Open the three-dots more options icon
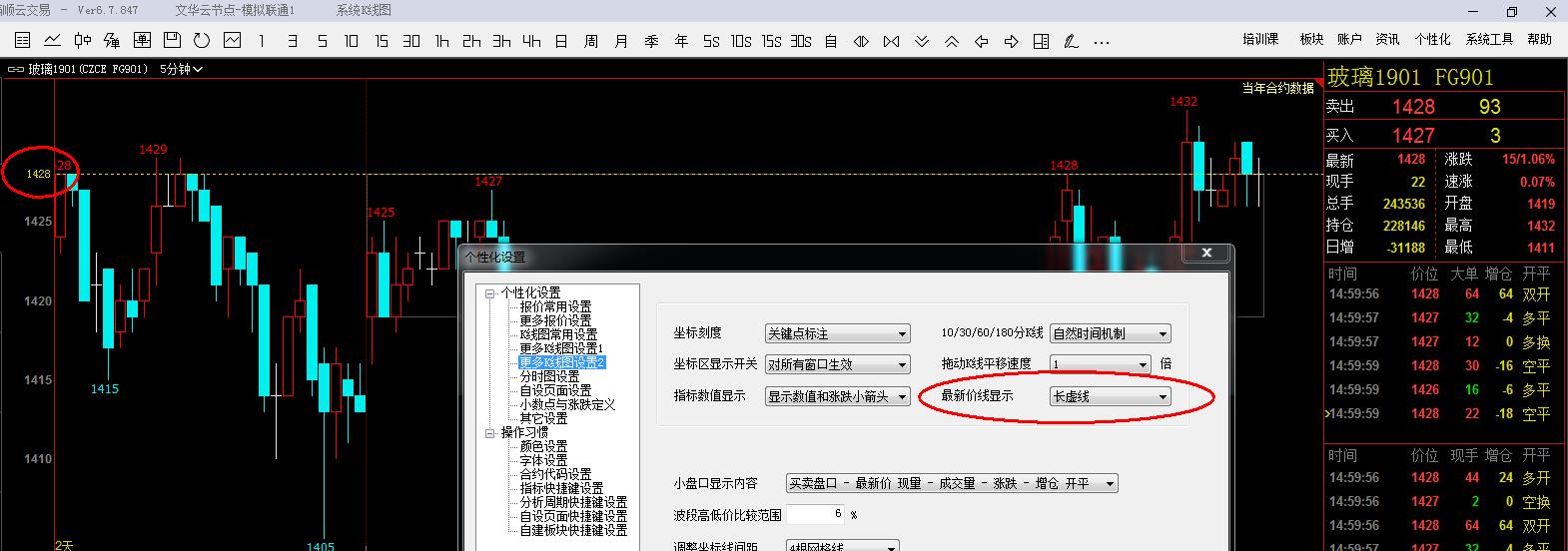The image size is (1568, 551). [1101, 41]
